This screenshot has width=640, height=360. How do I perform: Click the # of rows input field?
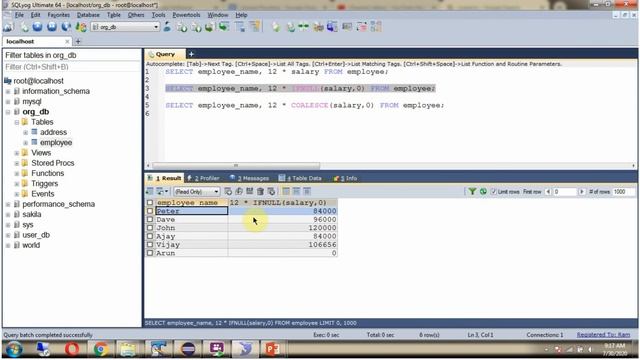tap(624, 191)
